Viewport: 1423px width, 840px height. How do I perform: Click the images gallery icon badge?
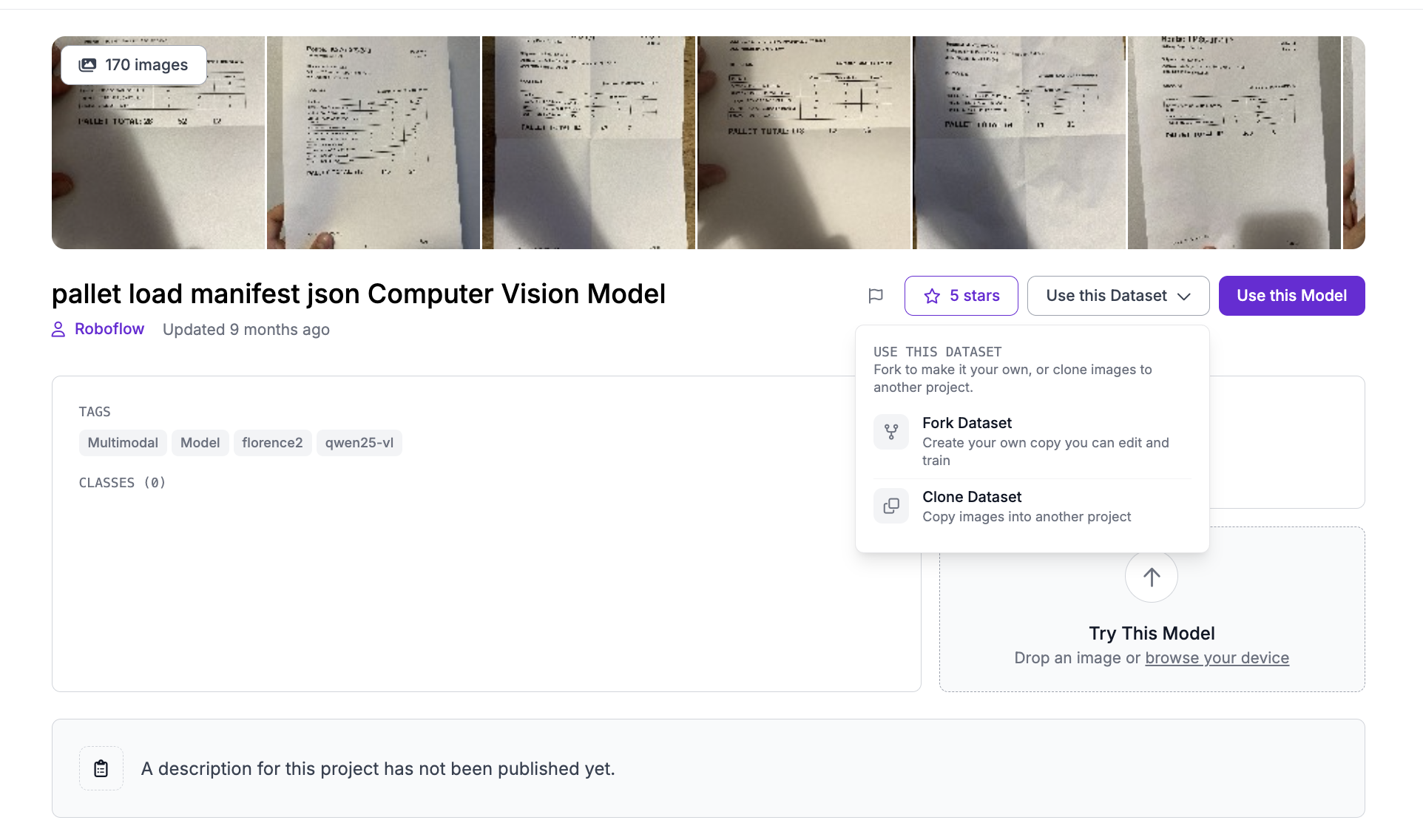pyautogui.click(x=87, y=65)
